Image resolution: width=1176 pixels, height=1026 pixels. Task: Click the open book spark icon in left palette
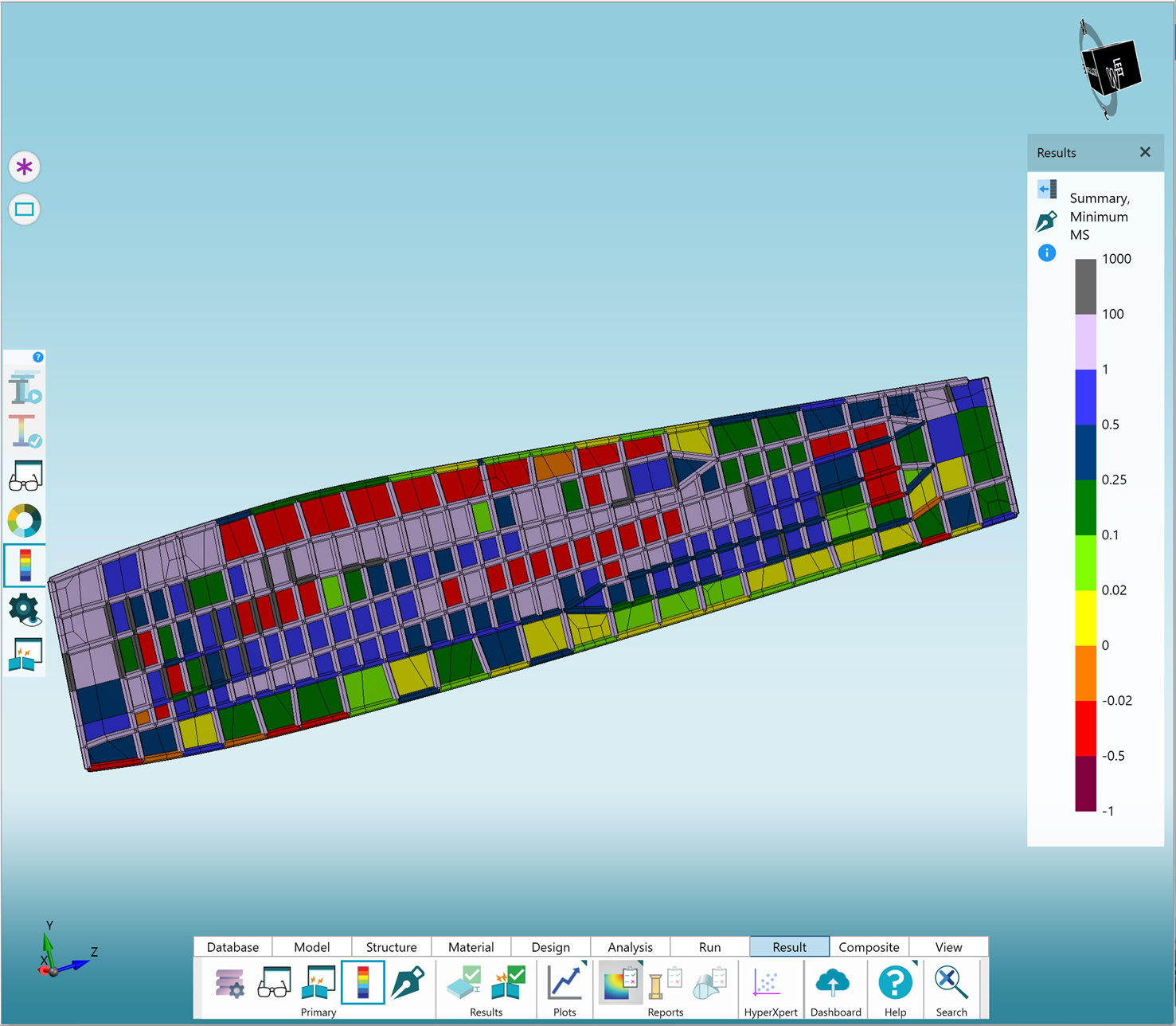[25, 654]
